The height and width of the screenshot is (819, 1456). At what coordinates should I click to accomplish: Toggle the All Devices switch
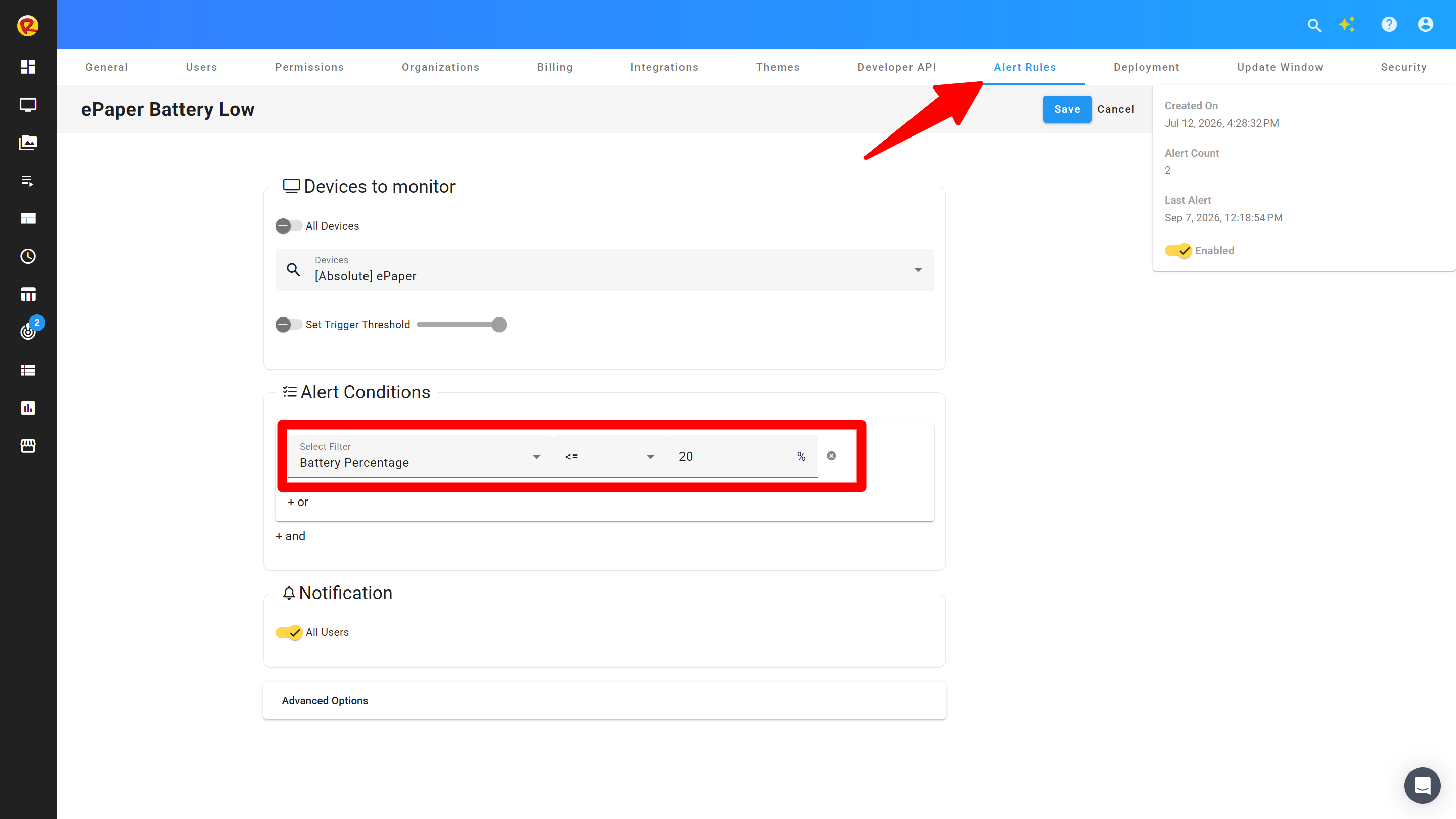coord(288,226)
